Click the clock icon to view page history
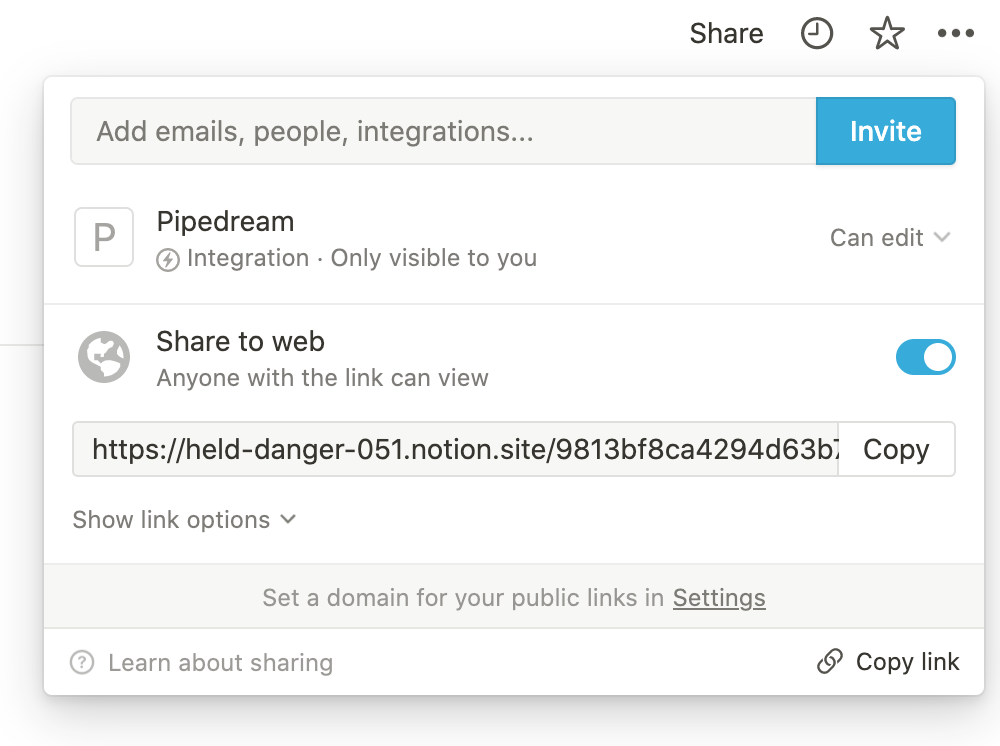1000x746 pixels. 816,32
